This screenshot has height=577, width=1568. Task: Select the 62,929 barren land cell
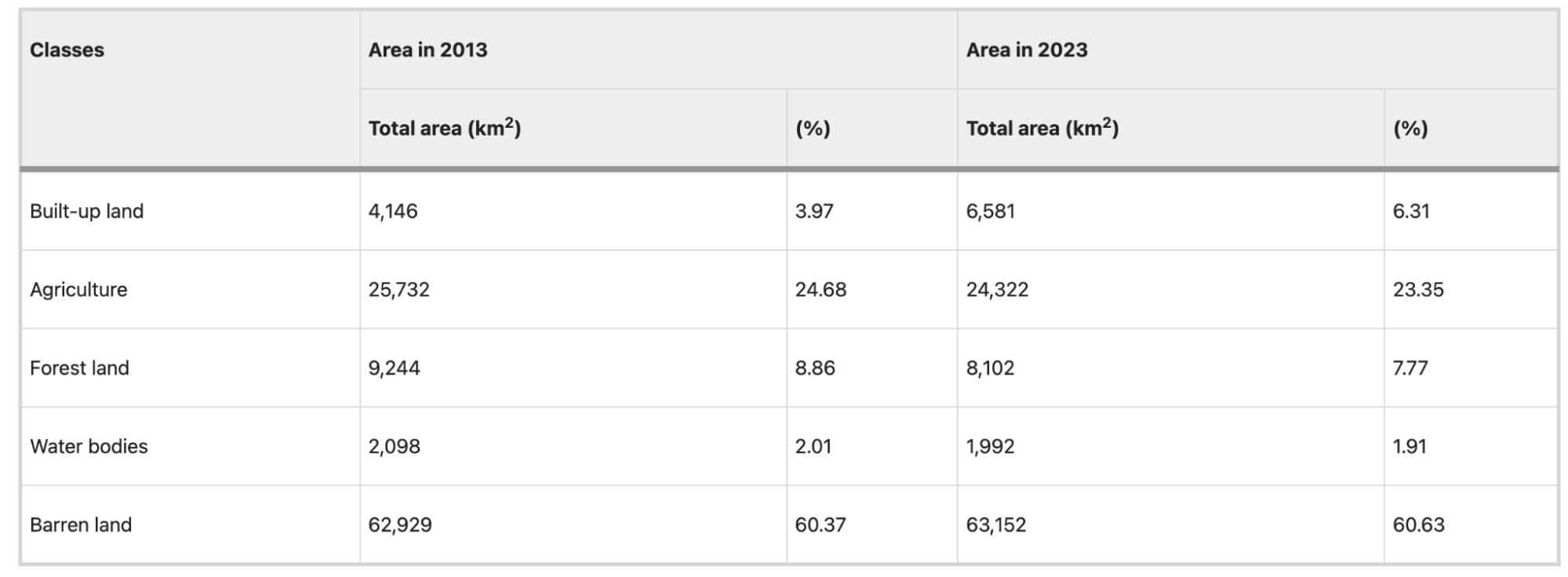coord(400,525)
